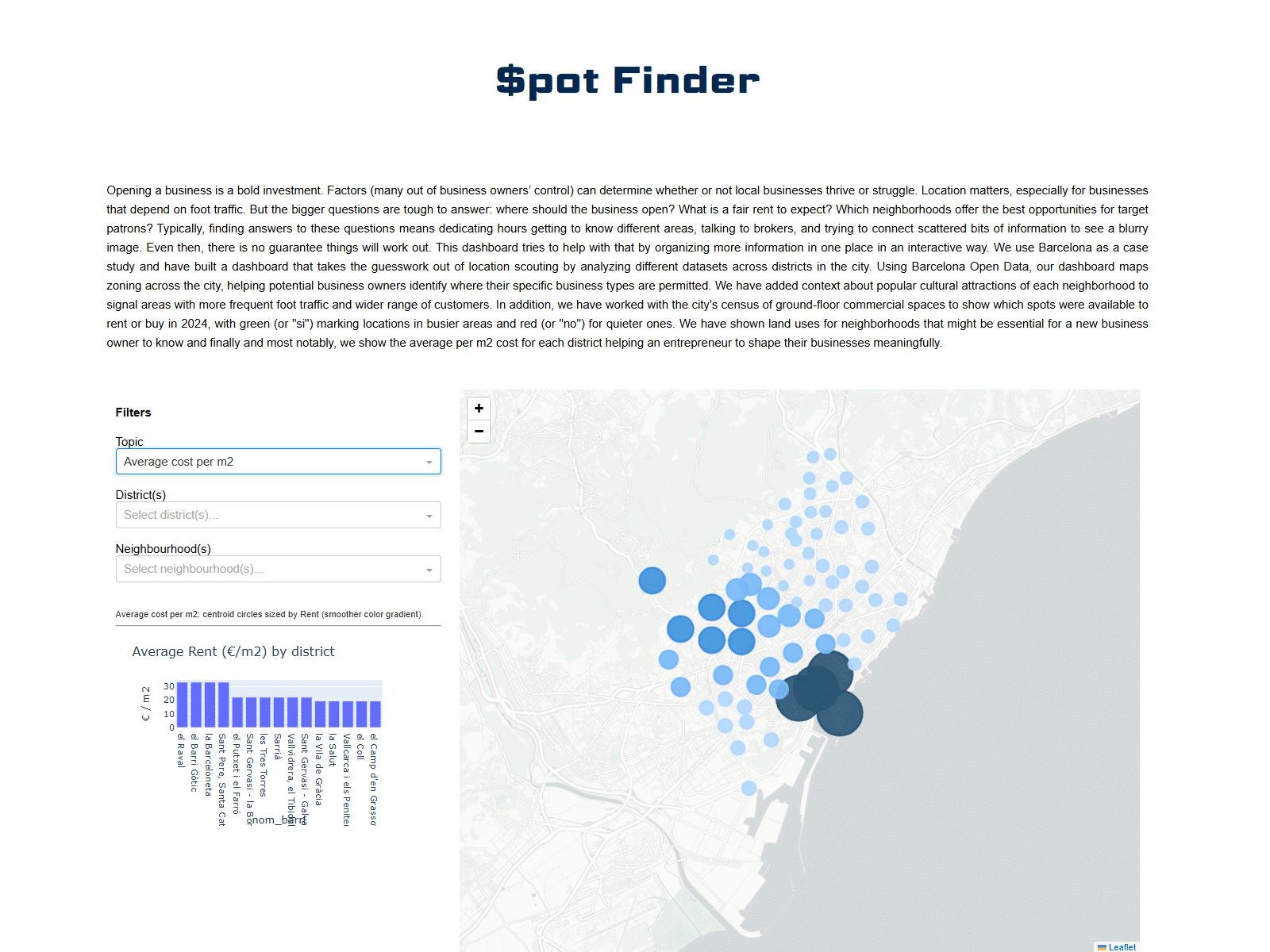1270x952 pixels.
Task: Click the € / m2 axis label on the chart
Action: (146, 701)
